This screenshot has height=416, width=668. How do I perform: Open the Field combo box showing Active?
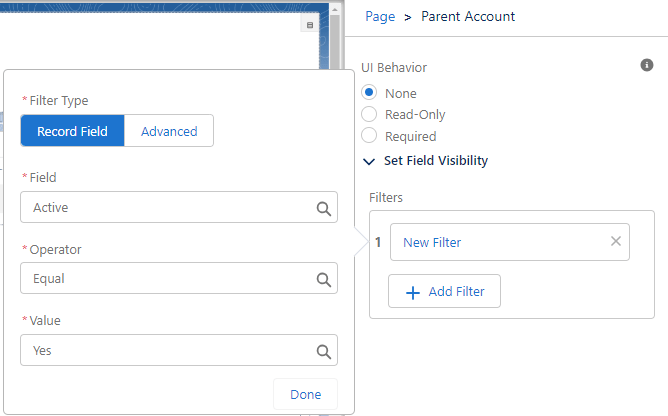pyautogui.click(x=165, y=208)
